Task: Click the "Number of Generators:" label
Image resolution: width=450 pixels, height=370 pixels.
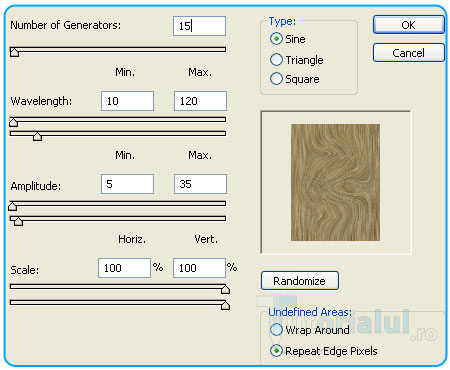Action: pos(66,25)
